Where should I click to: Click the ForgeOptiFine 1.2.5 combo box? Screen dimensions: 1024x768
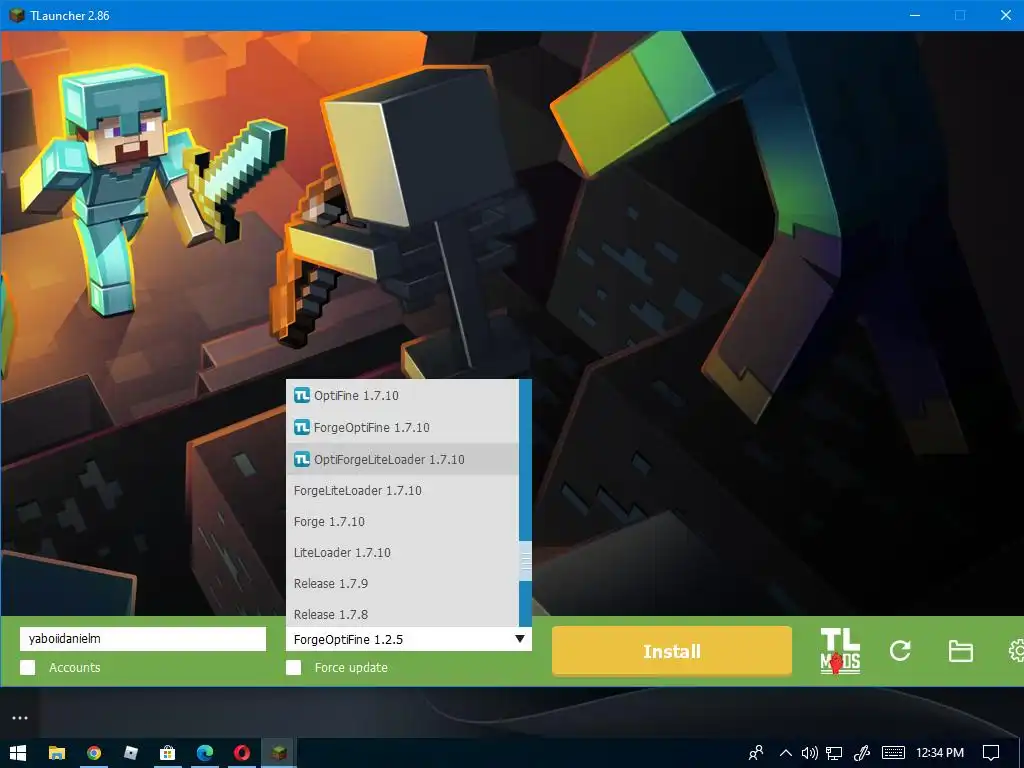pyautogui.click(x=409, y=639)
